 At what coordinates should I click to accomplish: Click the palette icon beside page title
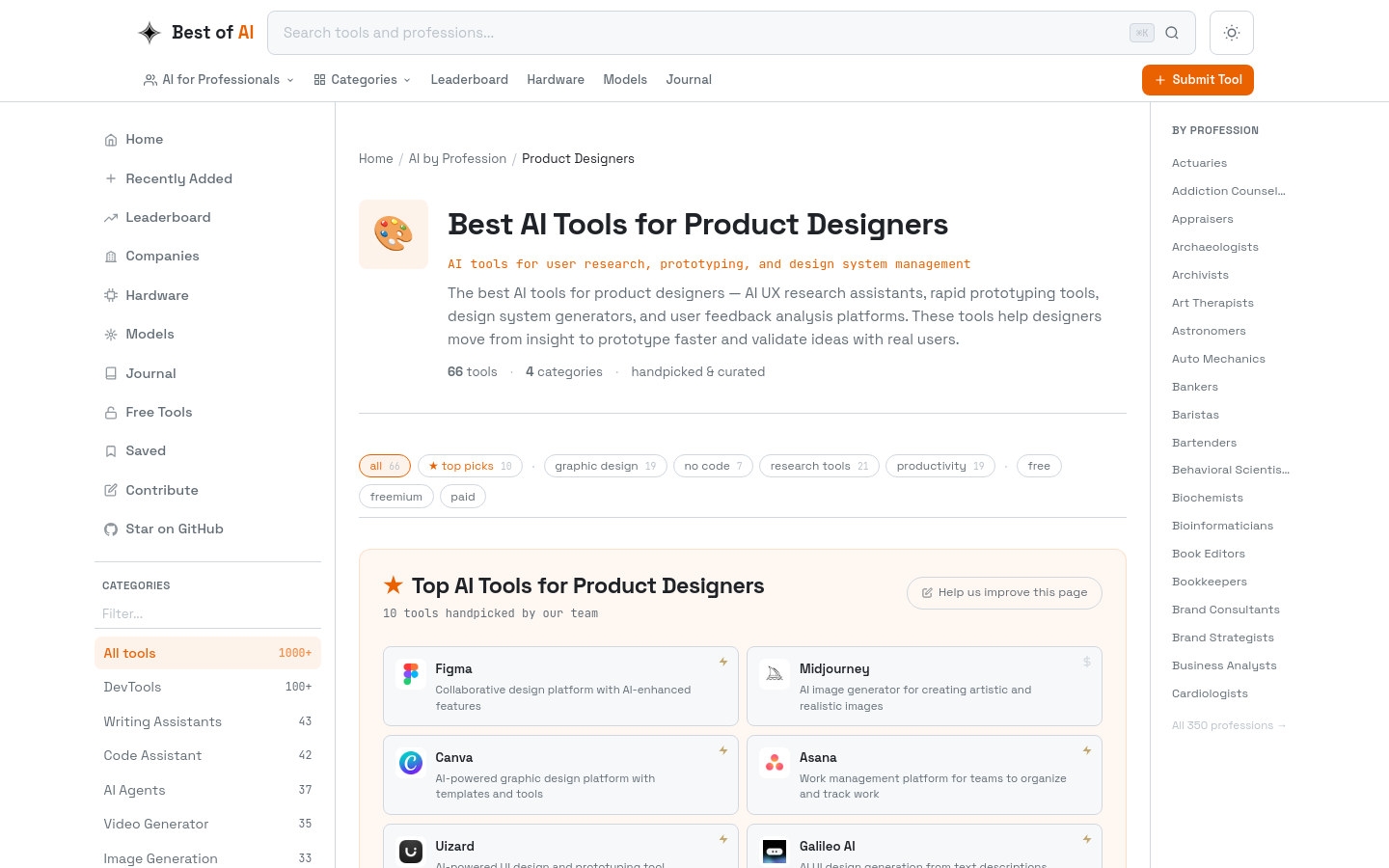(394, 234)
